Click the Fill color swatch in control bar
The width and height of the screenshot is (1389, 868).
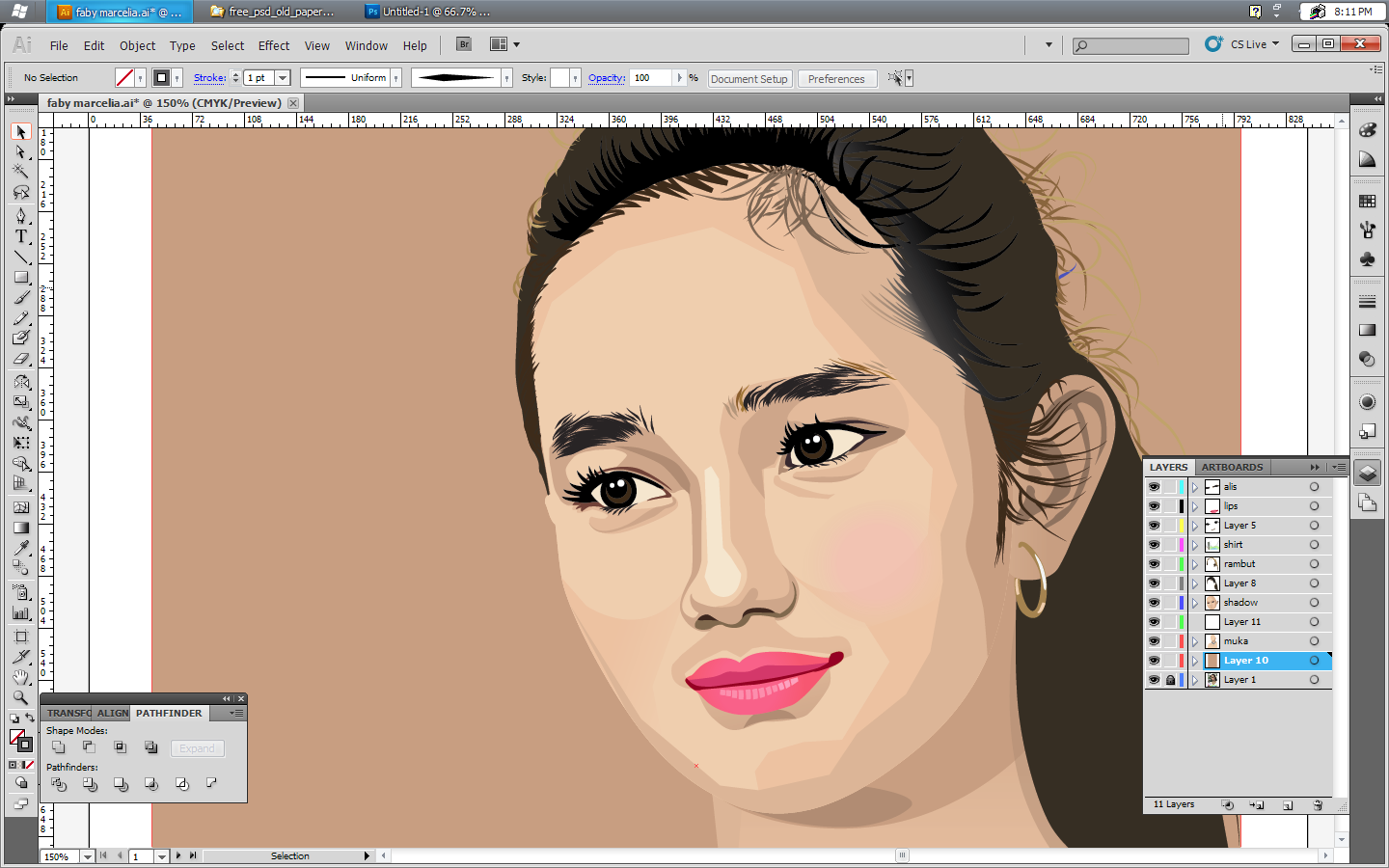pos(124,78)
